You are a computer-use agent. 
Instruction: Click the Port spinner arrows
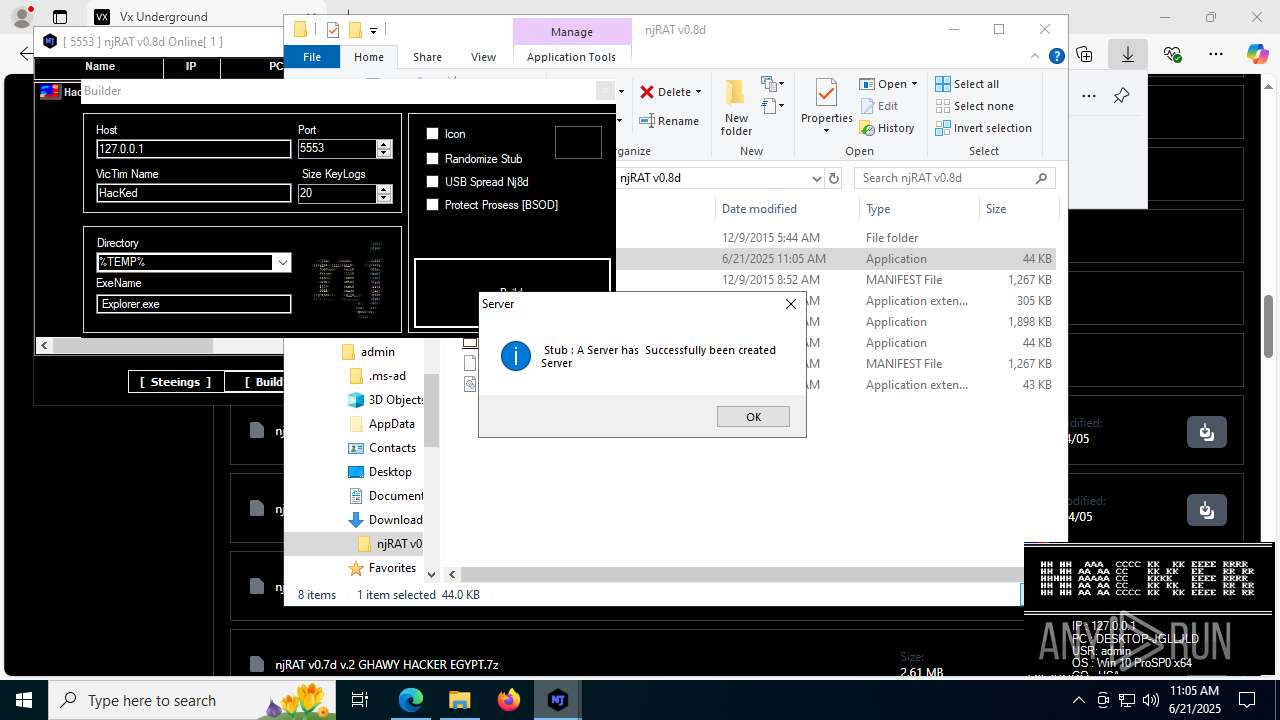point(384,149)
